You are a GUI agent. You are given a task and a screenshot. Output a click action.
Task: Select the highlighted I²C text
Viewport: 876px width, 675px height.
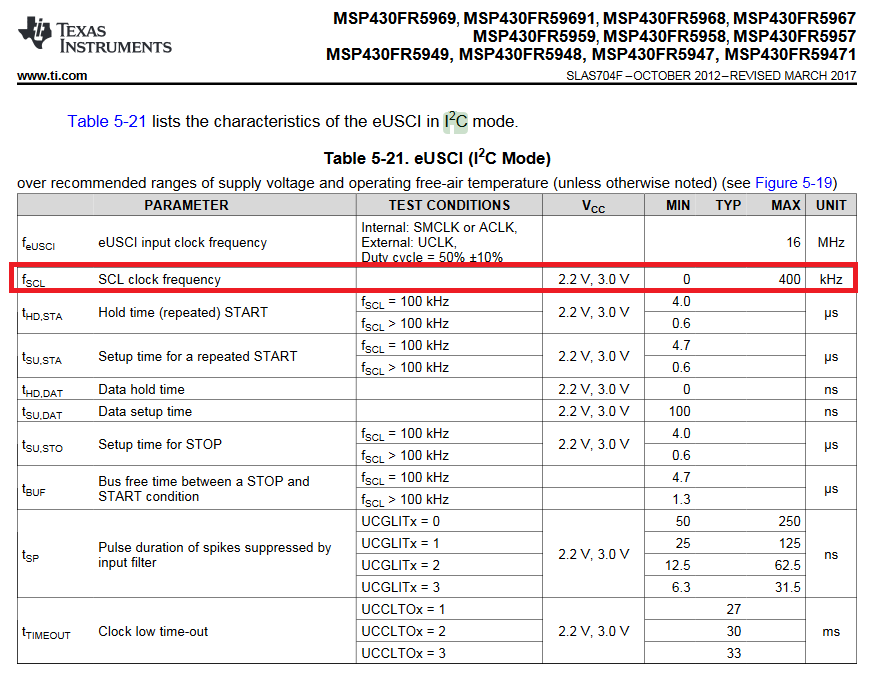[x=455, y=121]
